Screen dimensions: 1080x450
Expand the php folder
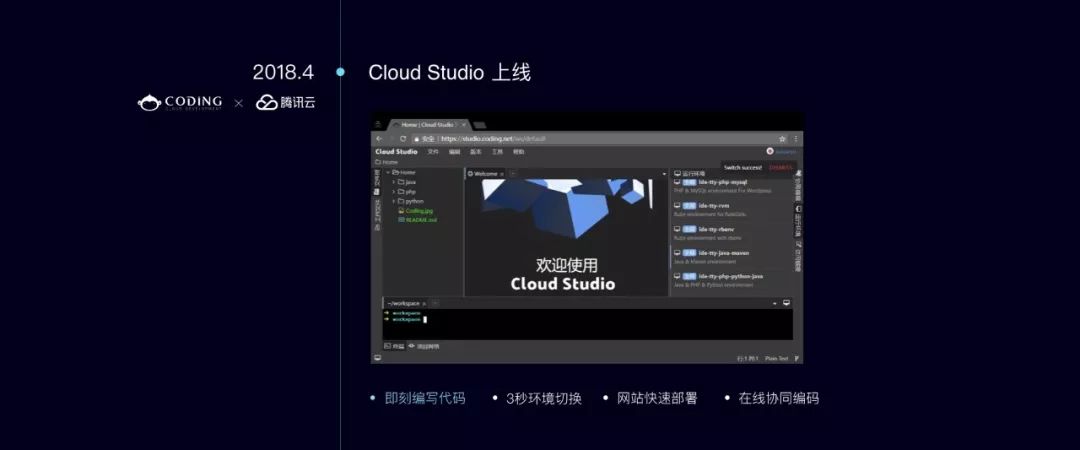click(x=394, y=192)
